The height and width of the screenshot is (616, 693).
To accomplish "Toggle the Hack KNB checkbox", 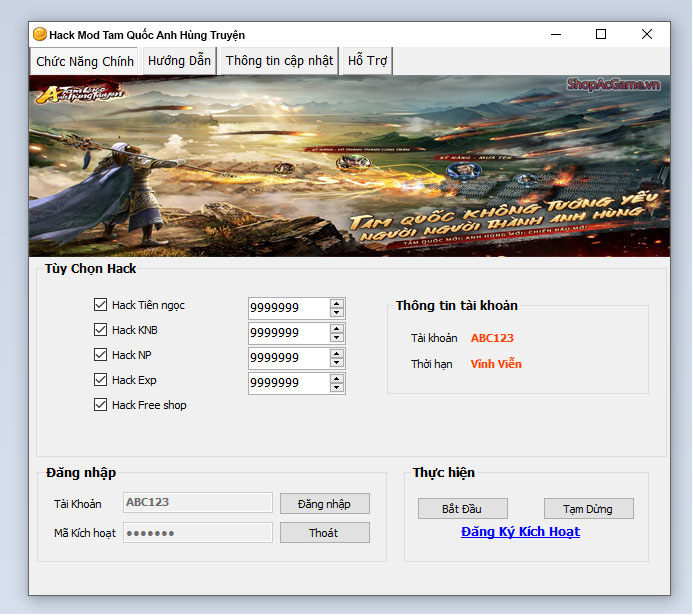I will (100, 330).
